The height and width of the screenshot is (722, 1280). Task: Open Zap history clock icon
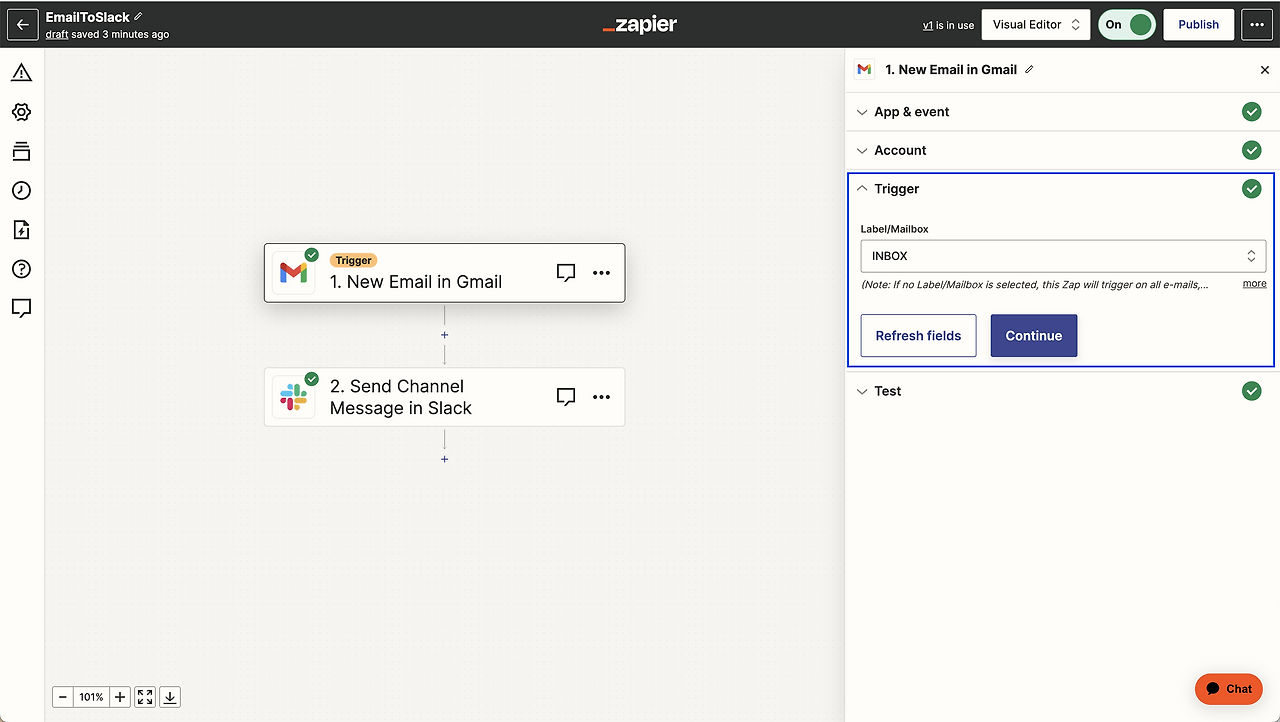21,190
